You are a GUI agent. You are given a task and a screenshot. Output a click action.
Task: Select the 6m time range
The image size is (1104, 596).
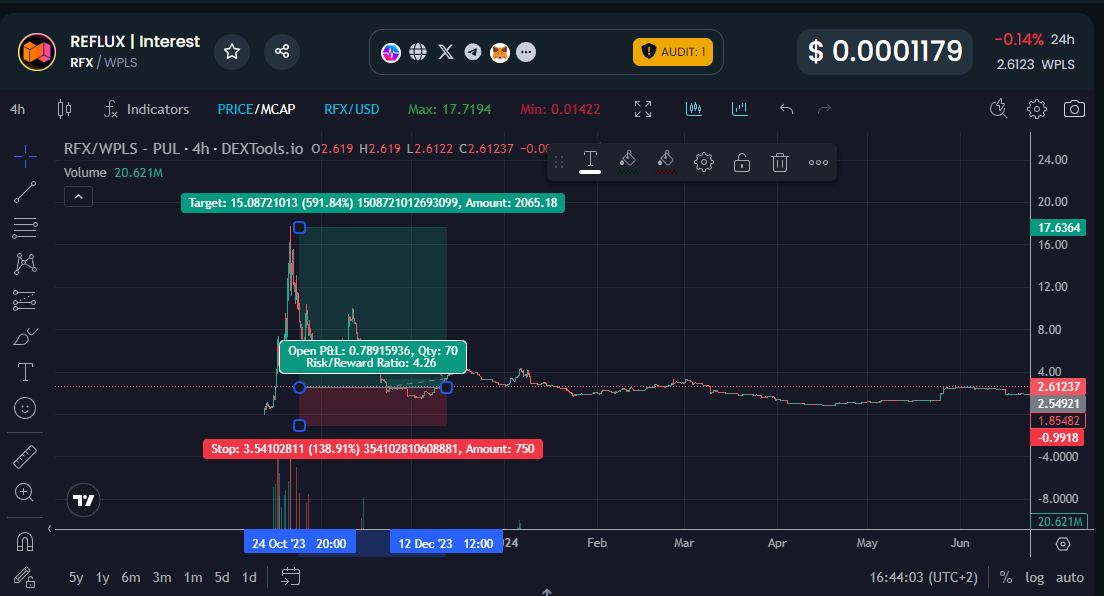131,578
